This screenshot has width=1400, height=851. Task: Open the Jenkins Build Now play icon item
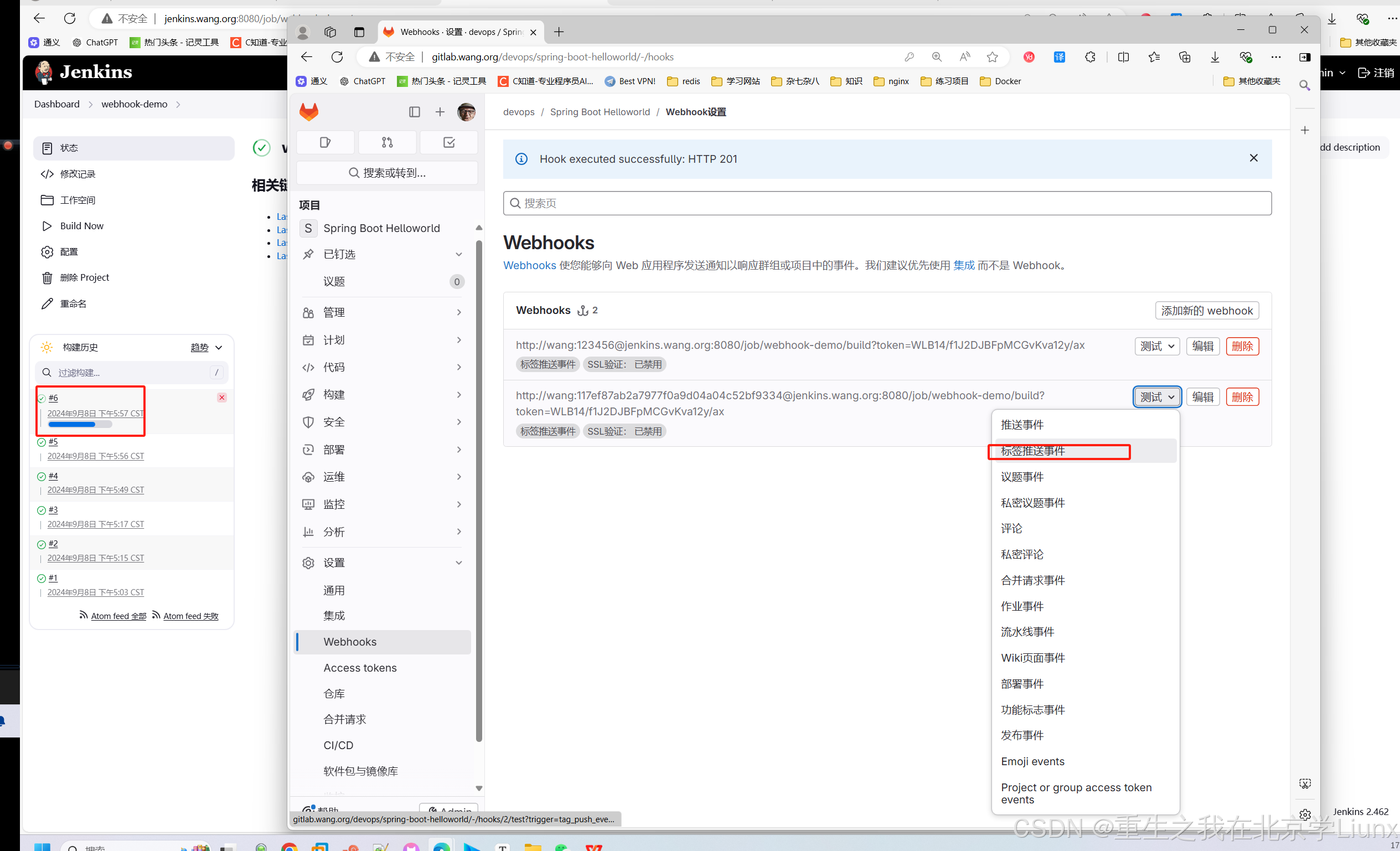[x=73, y=226]
